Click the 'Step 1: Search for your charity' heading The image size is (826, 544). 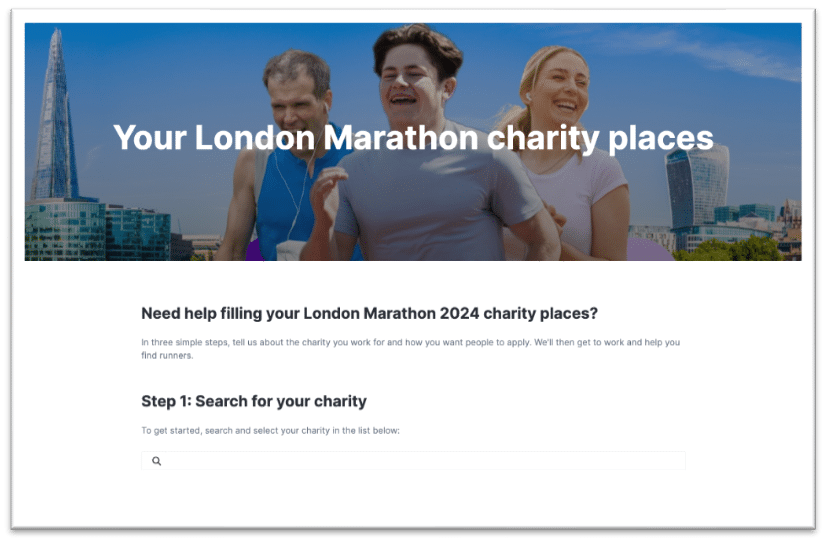tap(254, 401)
